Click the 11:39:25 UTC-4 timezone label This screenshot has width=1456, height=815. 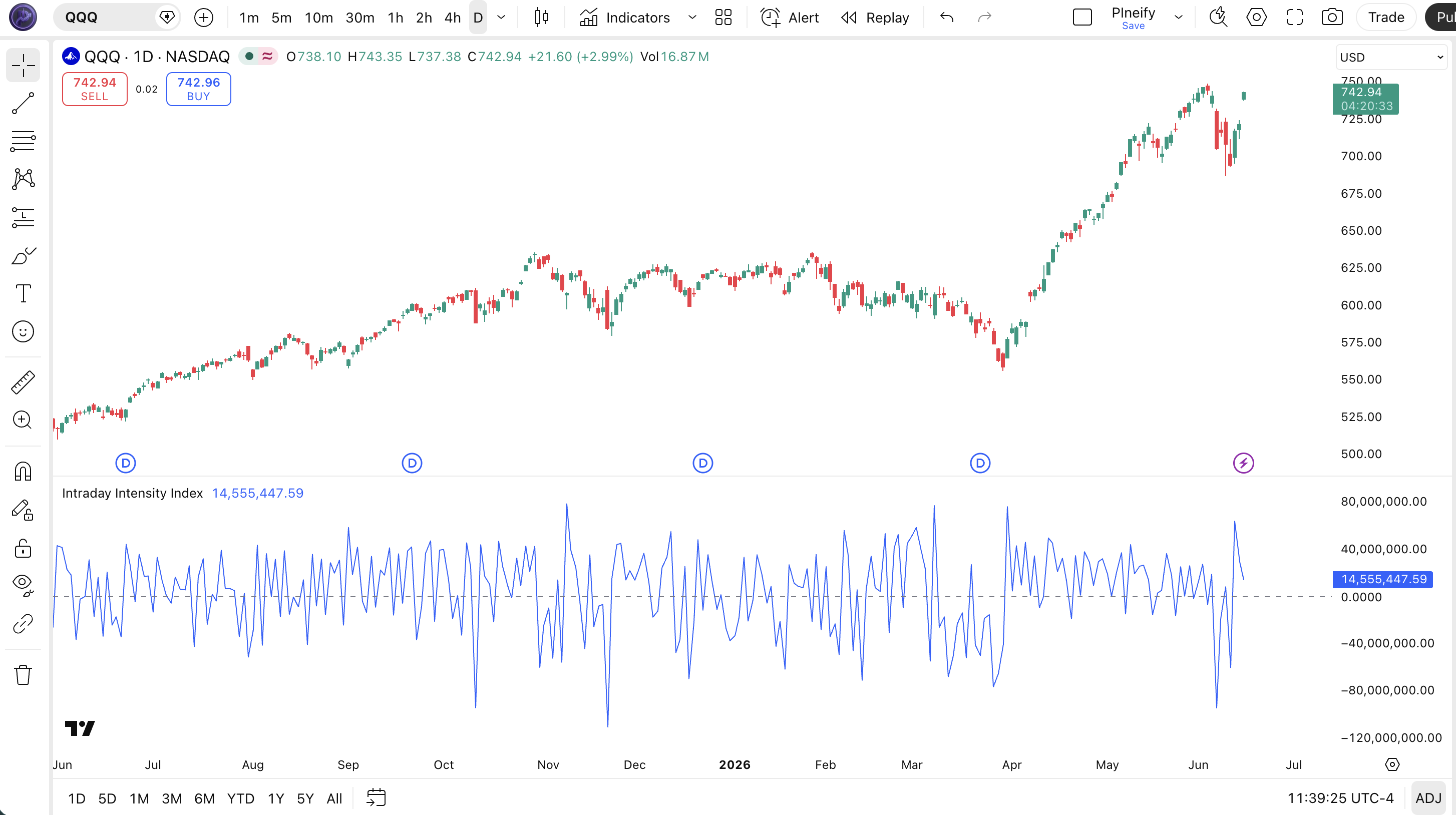pos(1340,798)
